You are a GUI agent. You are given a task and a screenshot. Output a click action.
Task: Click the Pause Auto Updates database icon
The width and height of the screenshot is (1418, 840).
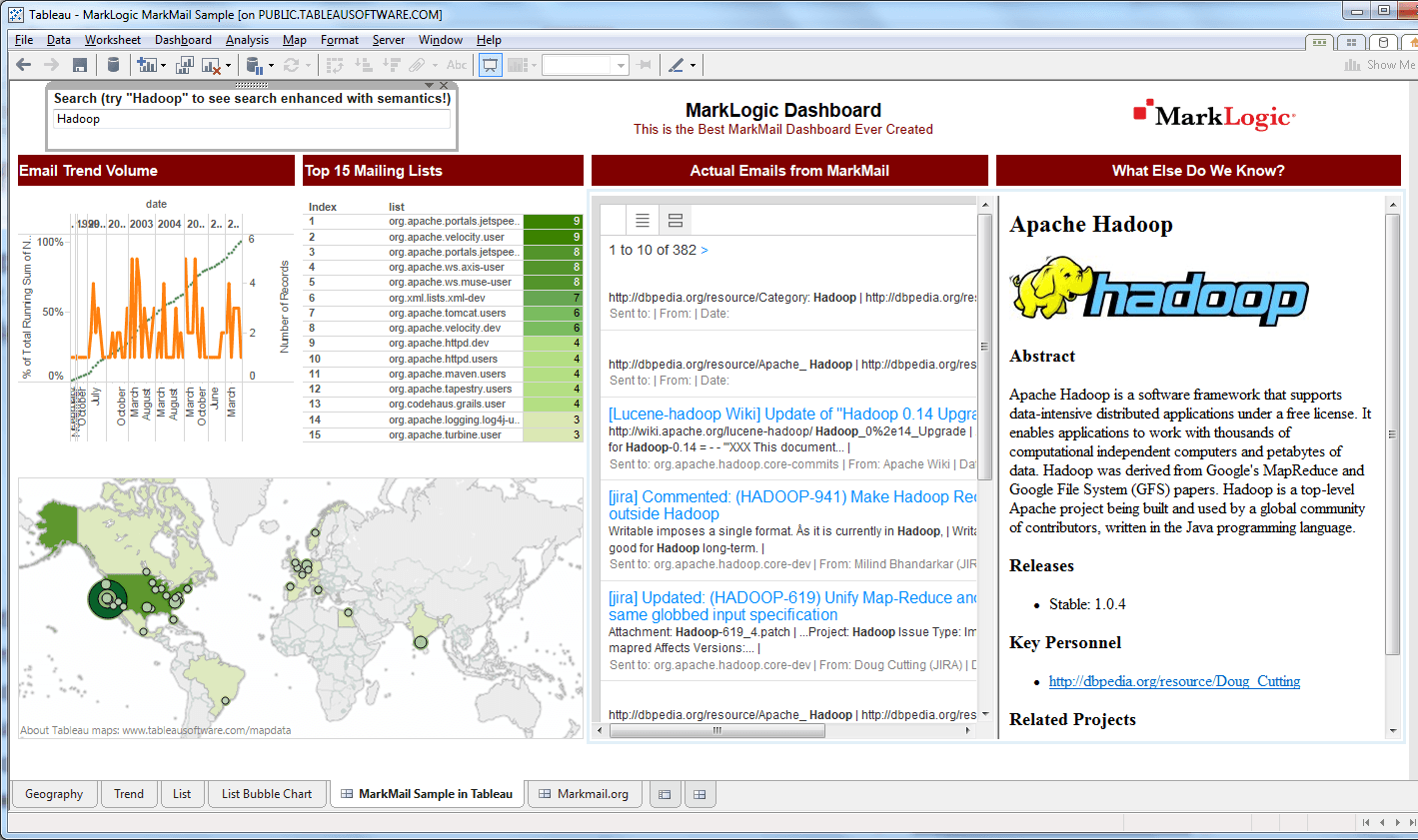pyautogui.click(x=254, y=66)
